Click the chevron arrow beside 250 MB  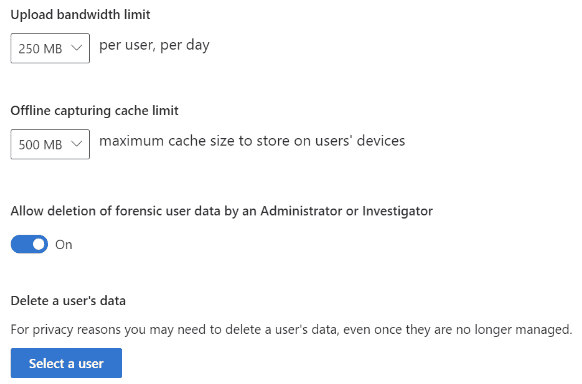click(x=76, y=48)
